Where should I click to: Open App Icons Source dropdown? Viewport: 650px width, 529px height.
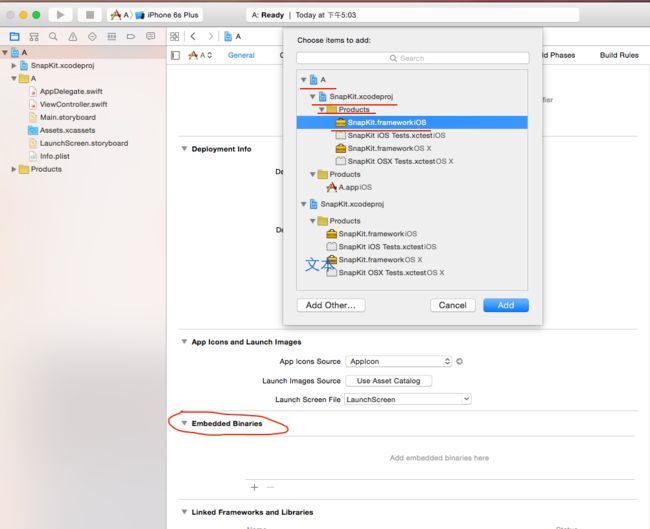(x=398, y=361)
